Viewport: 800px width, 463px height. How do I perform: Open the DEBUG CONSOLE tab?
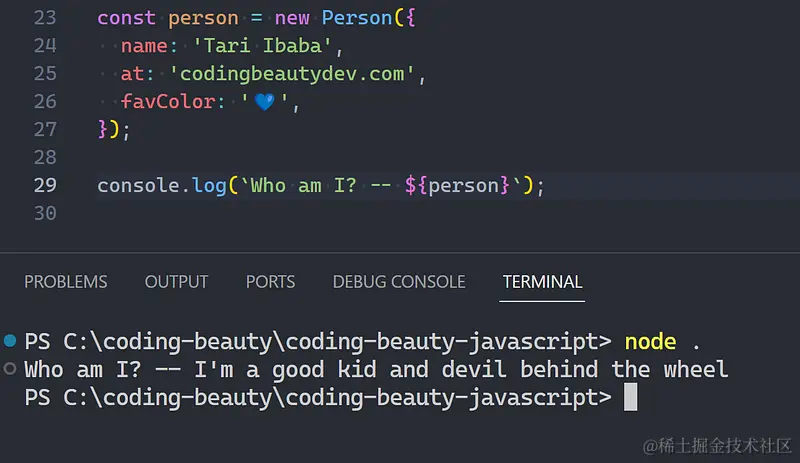click(x=399, y=282)
